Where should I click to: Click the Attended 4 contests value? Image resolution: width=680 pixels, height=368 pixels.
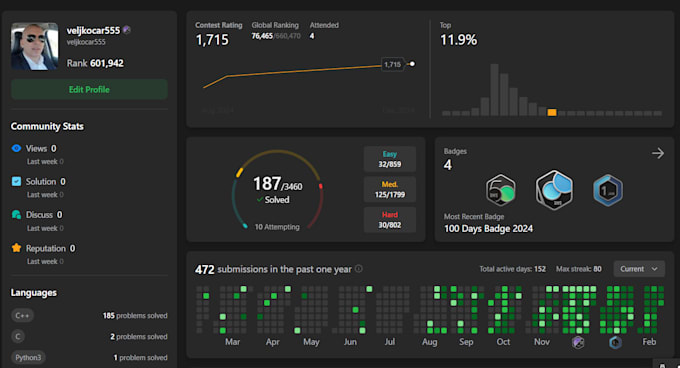tap(312, 36)
